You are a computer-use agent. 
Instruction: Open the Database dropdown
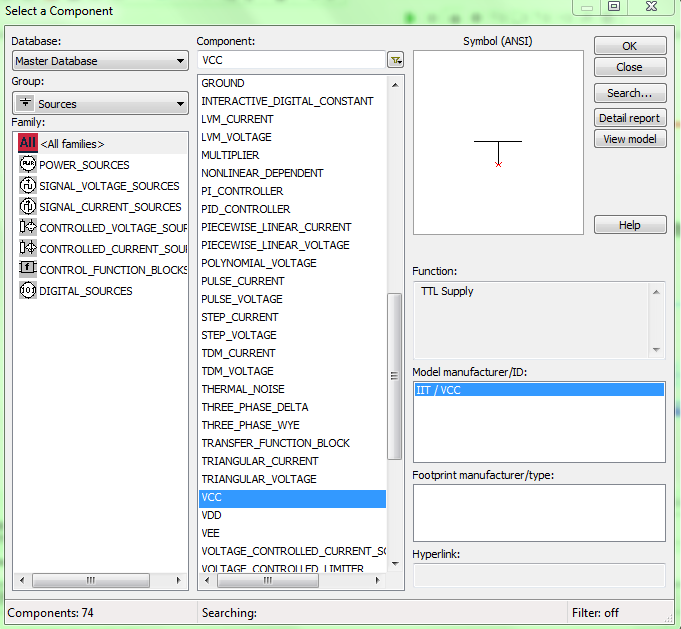pyautogui.click(x=100, y=60)
